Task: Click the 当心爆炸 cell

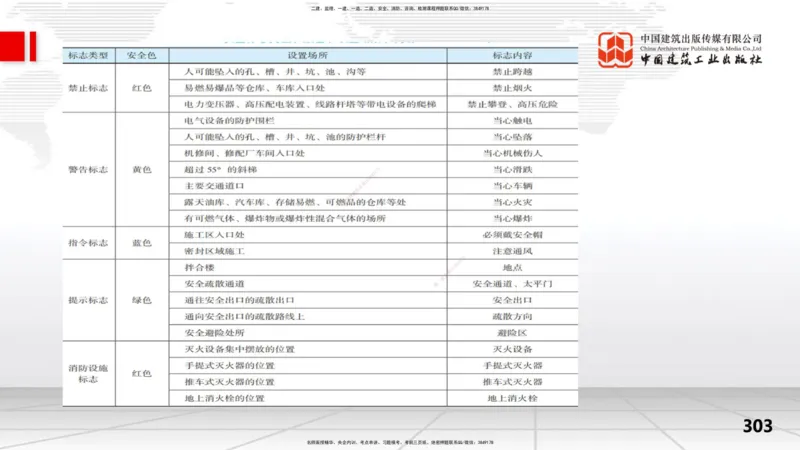Action: [512, 218]
